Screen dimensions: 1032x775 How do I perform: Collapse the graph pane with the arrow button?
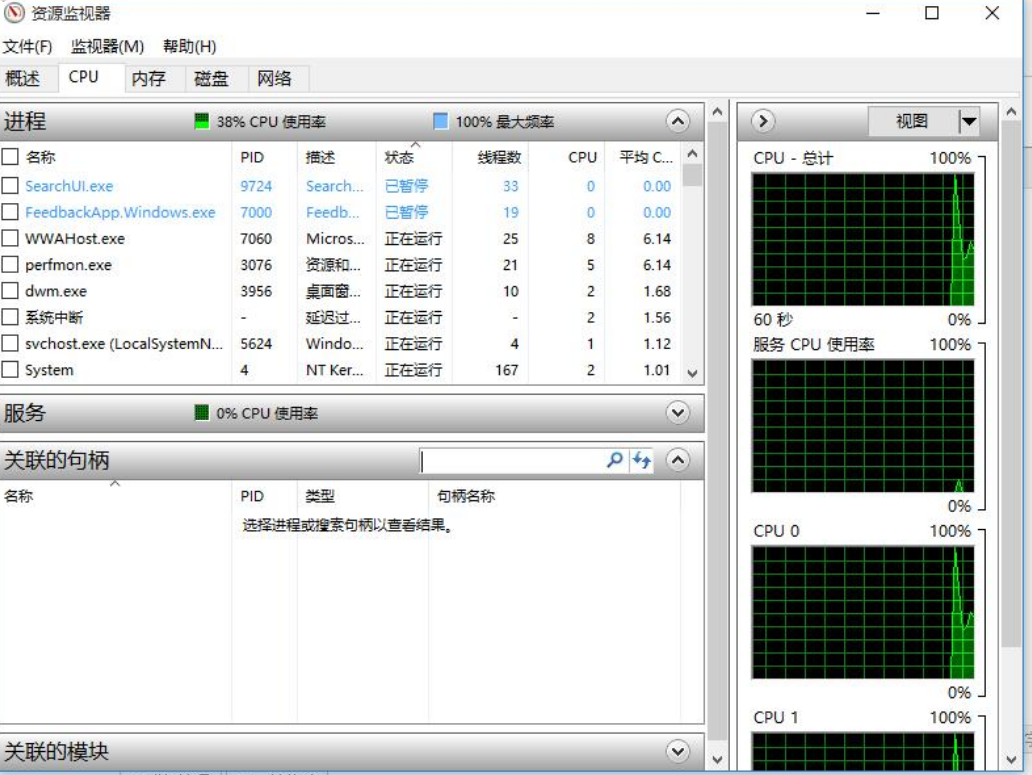pyautogui.click(x=763, y=121)
